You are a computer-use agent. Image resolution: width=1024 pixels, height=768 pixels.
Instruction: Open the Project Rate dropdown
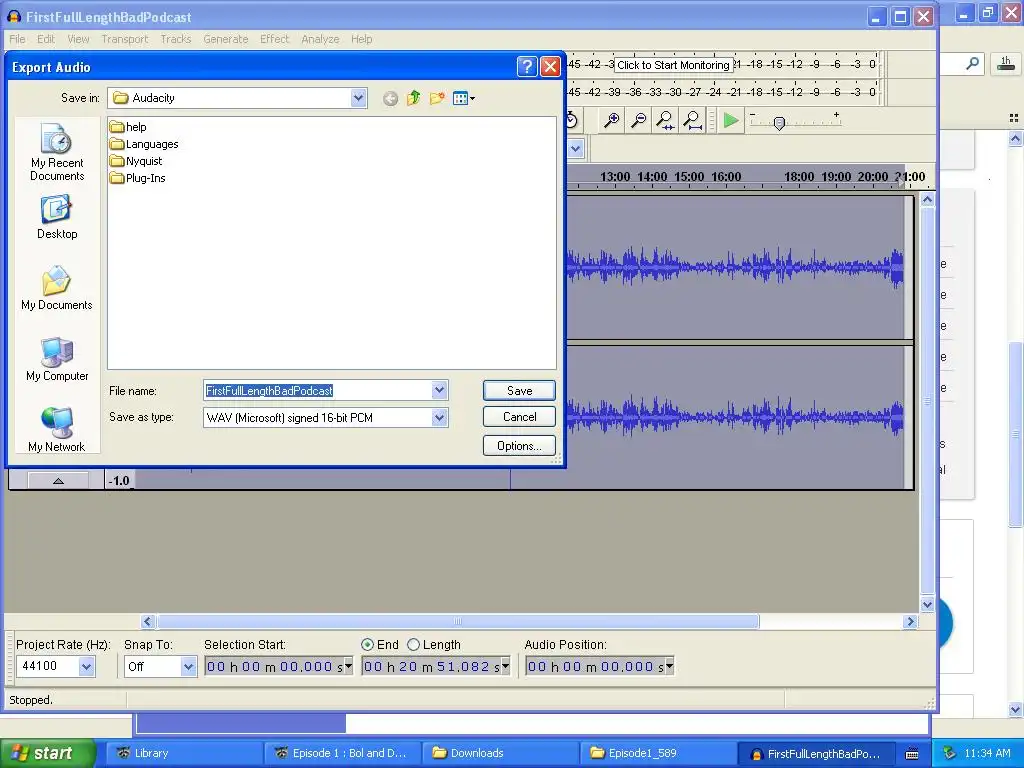tap(87, 666)
